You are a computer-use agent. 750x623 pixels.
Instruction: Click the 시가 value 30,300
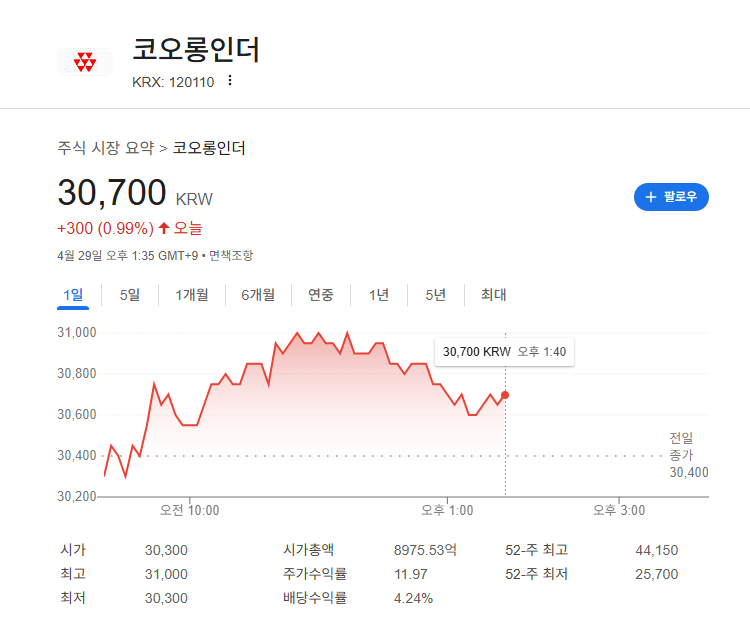[166, 550]
